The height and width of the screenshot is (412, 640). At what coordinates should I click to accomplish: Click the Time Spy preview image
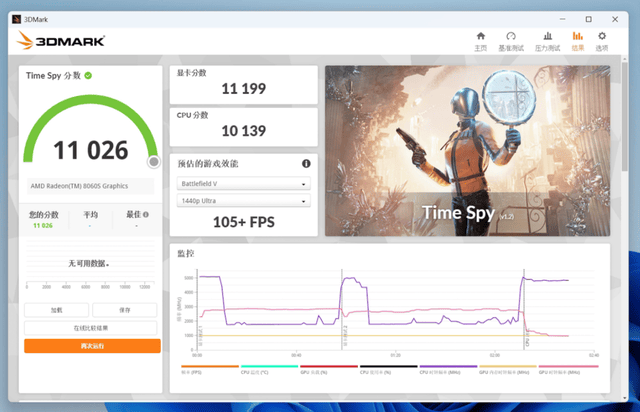467,150
